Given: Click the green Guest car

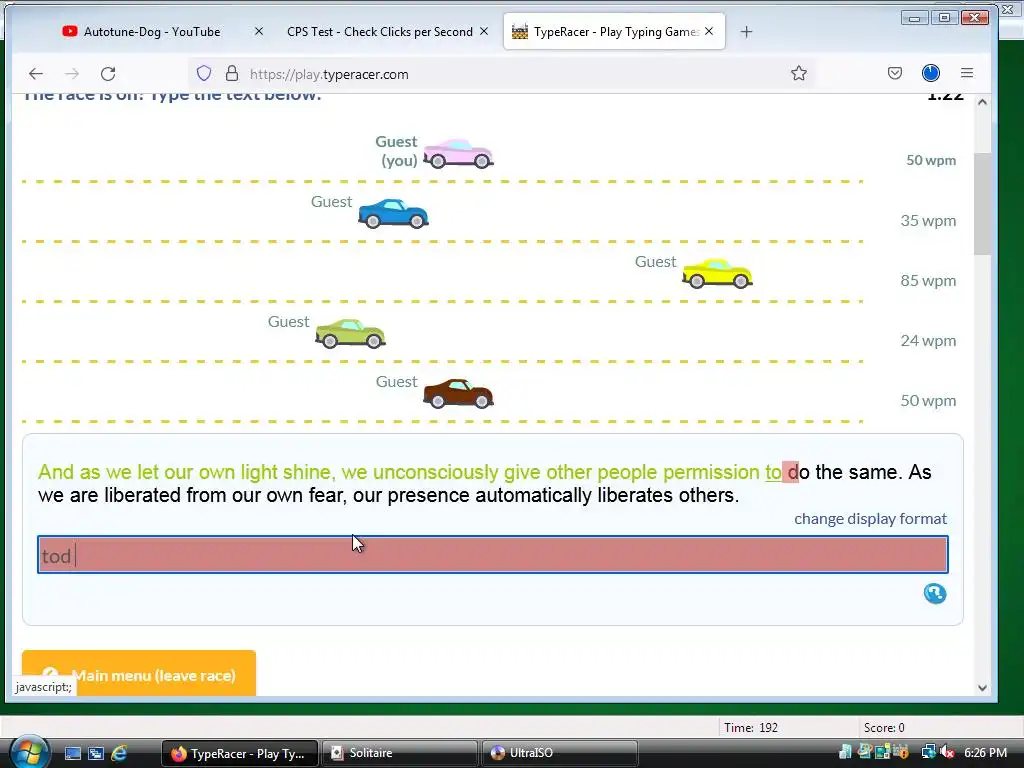Looking at the screenshot, I should coord(350,334).
